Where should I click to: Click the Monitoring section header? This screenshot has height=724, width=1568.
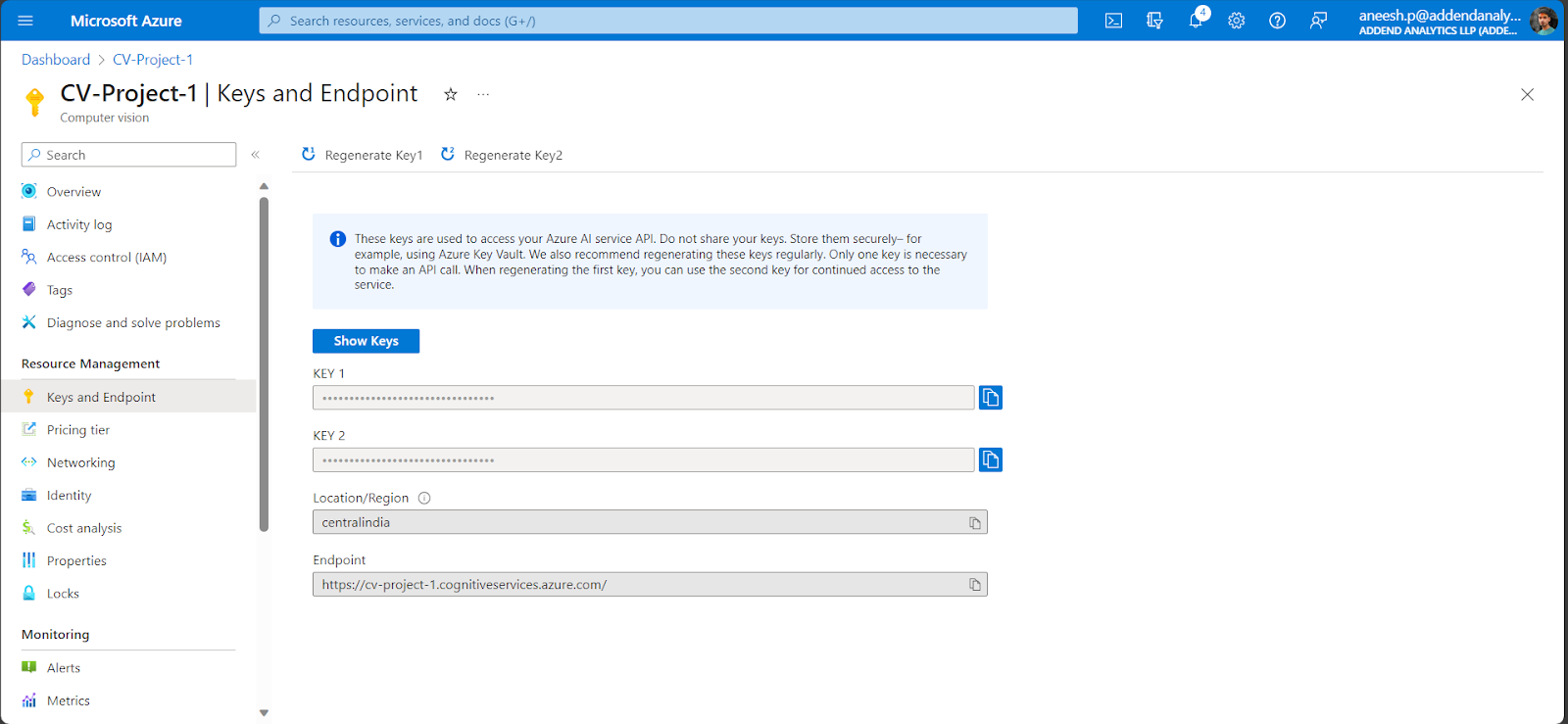(x=56, y=635)
